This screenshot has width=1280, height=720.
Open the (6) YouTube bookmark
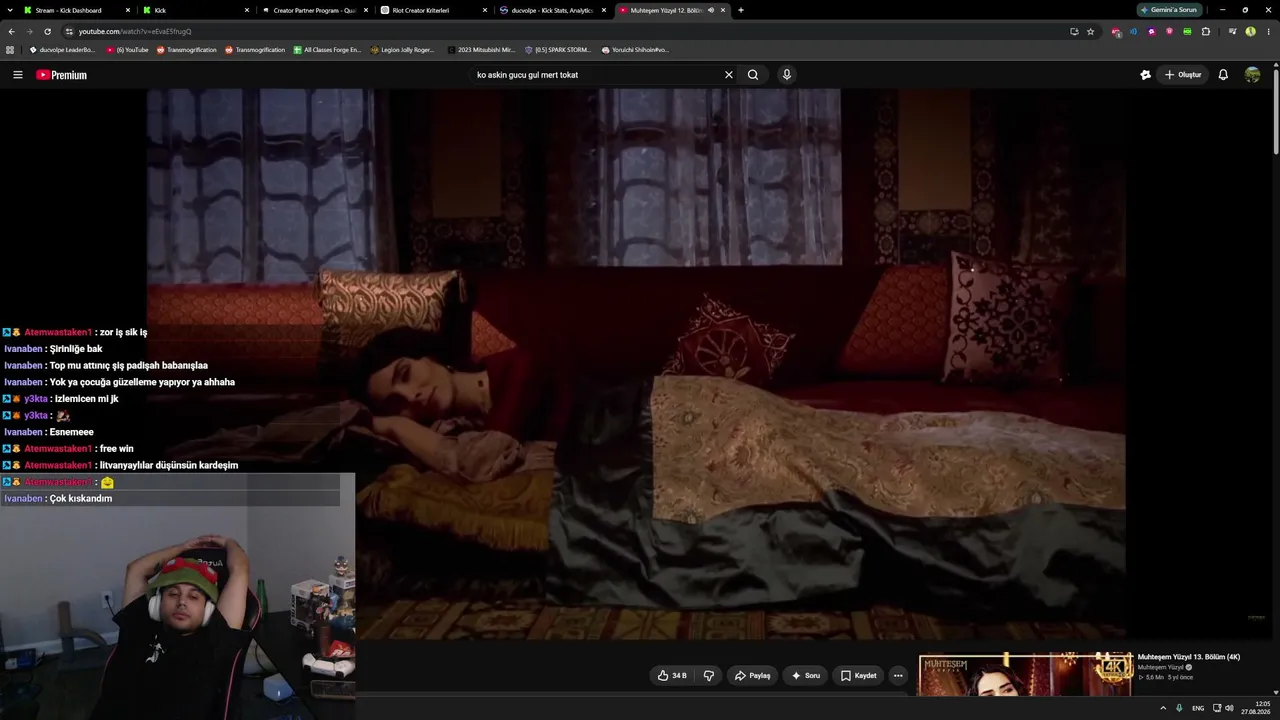[x=128, y=50]
